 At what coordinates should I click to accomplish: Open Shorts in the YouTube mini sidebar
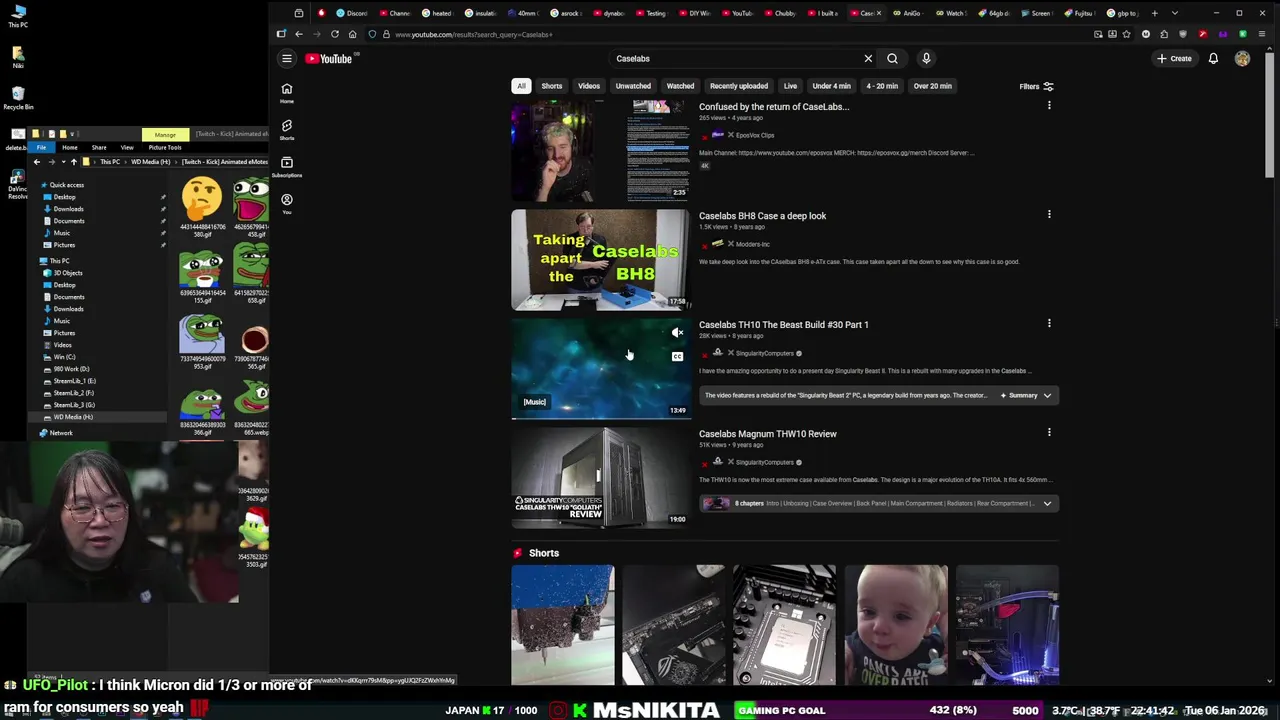tap(287, 130)
